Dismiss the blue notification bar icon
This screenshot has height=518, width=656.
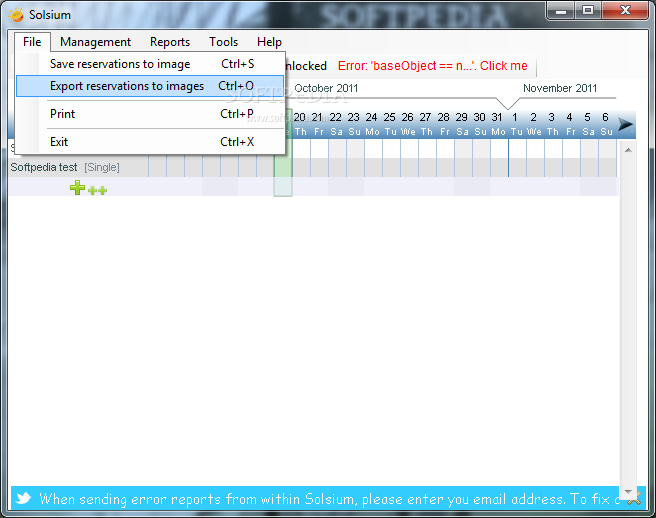[x=634, y=498]
